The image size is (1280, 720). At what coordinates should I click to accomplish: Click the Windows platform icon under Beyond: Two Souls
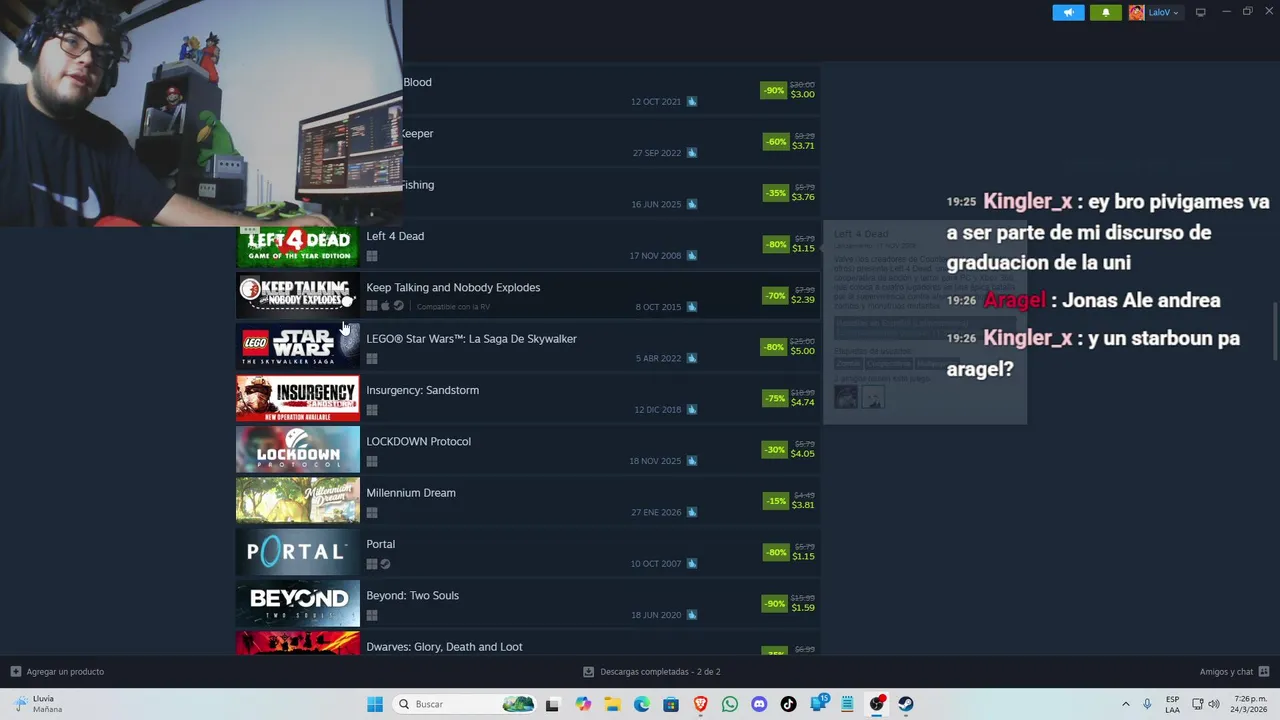(x=372, y=615)
